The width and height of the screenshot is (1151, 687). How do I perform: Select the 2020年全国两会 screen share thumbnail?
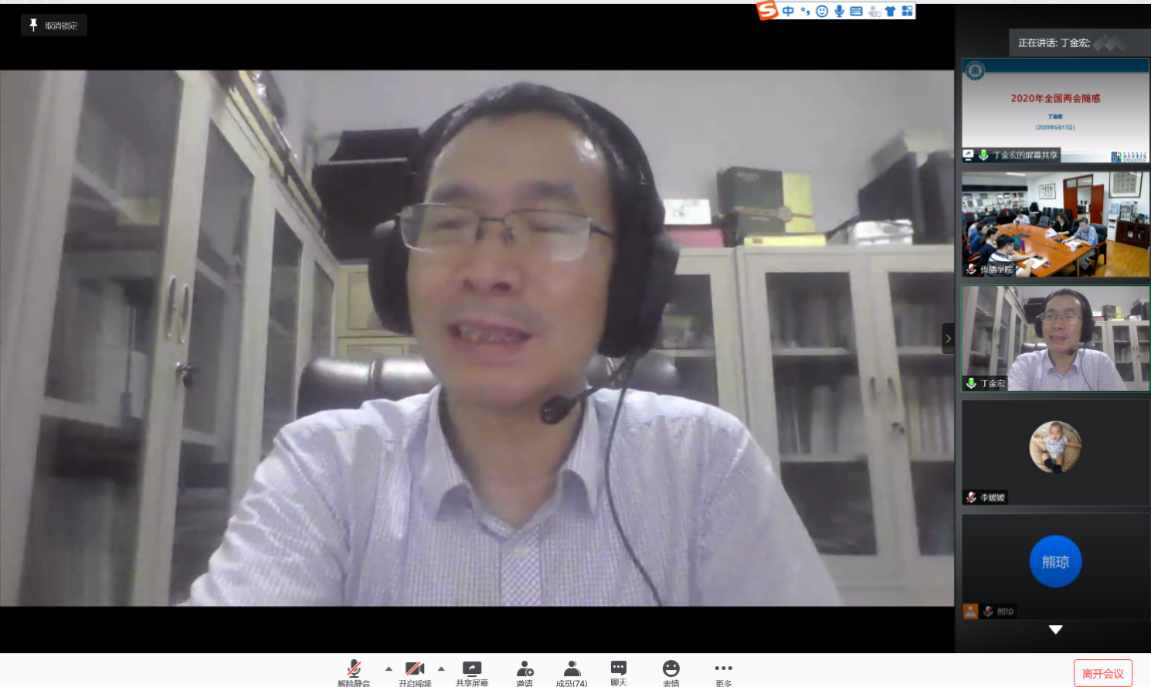[x=1055, y=110]
